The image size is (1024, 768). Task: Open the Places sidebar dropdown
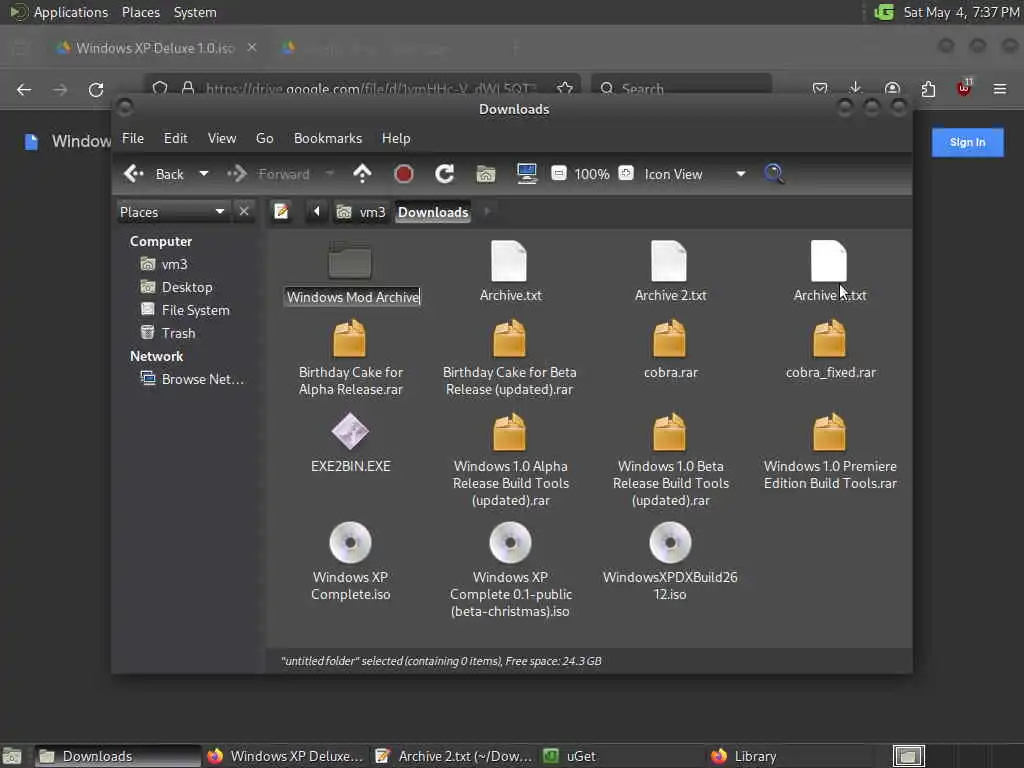coord(172,212)
